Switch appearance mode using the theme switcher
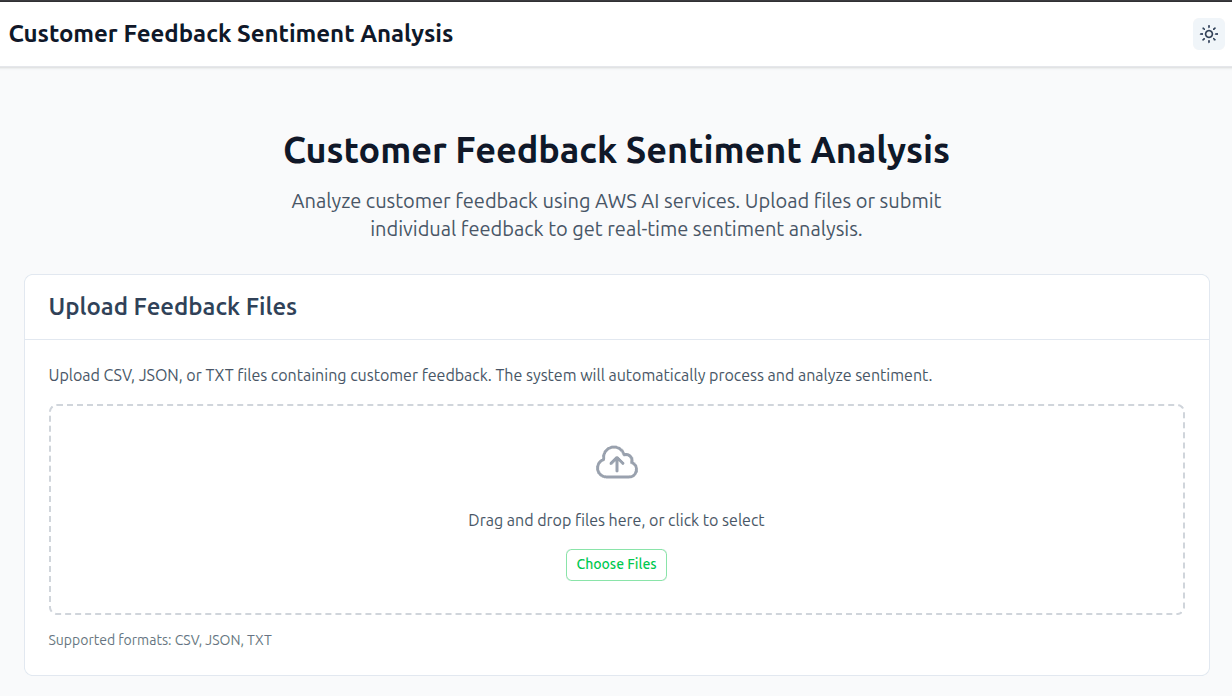Screen dimensions: 1232x696 click(x=1208, y=33)
